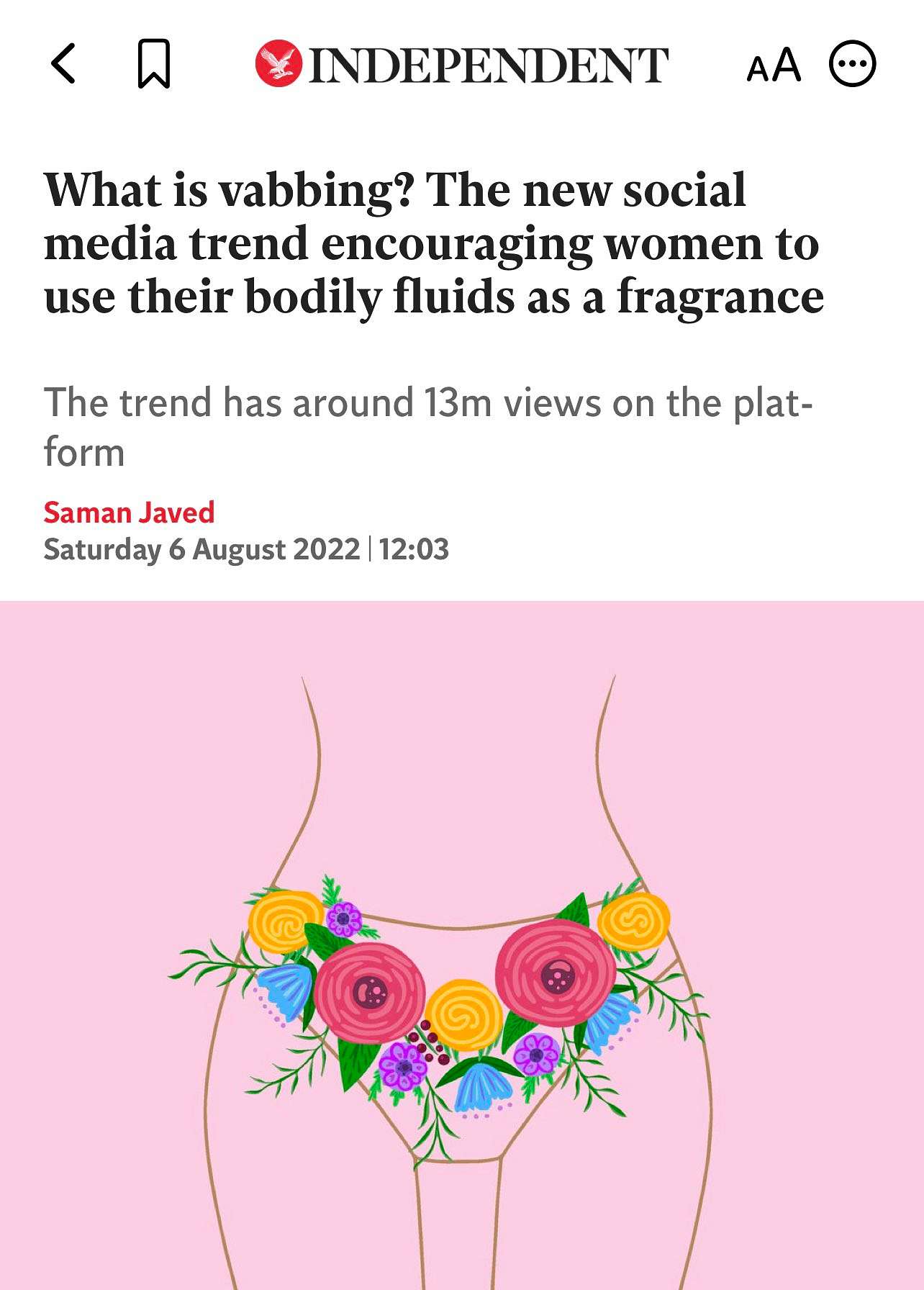924x1290 pixels.
Task: Tap the center yellow flower in illustration
Action: pyautogui.click(x=463, y=1015)
